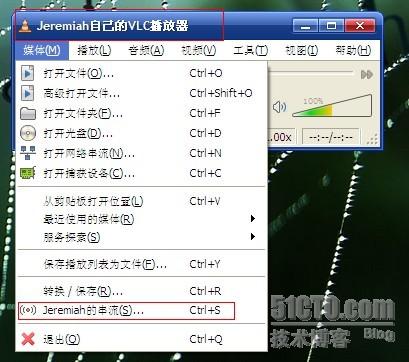Mute audio with the speaker icon

[x=279, y=107]
